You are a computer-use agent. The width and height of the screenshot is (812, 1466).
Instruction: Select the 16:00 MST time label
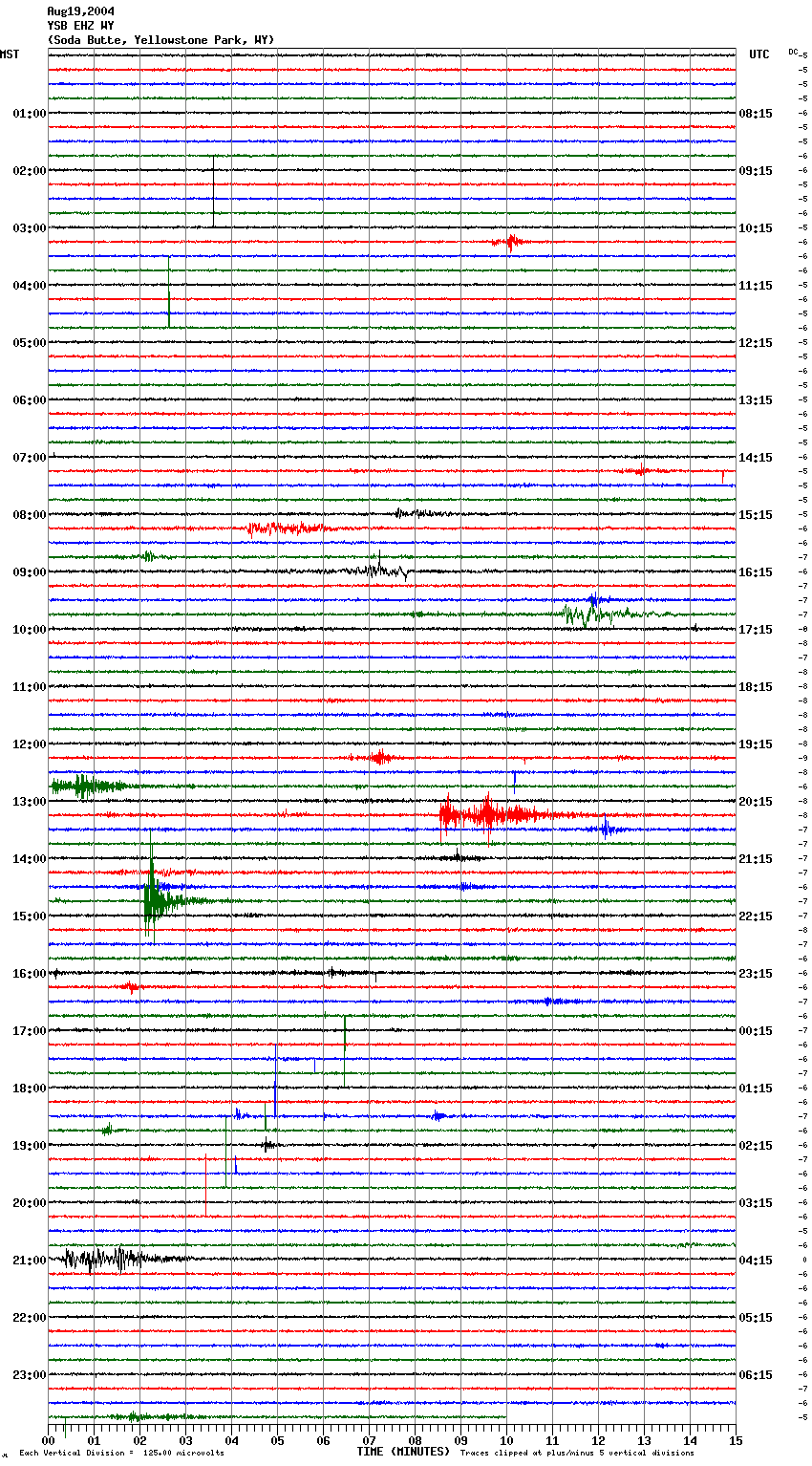tap(30, 974)
